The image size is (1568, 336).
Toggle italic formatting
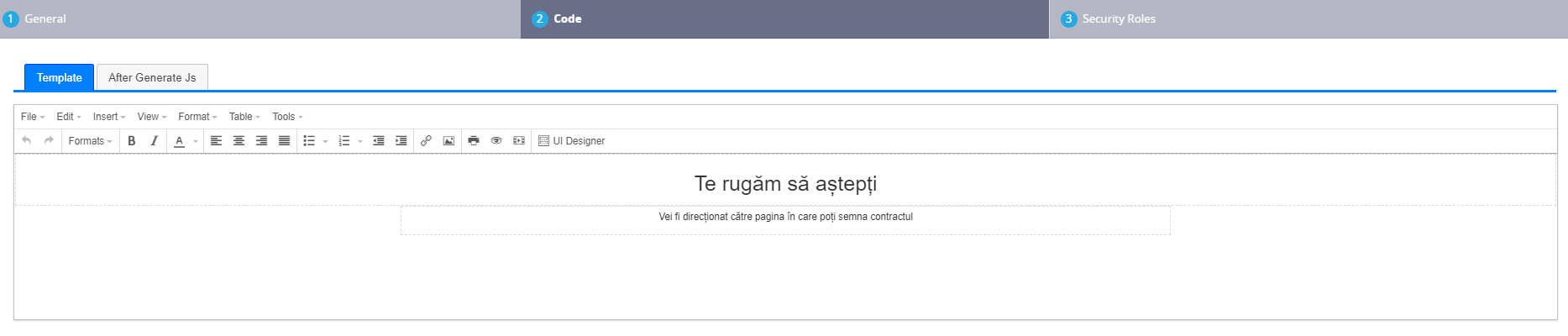click(x=154, y=141)
